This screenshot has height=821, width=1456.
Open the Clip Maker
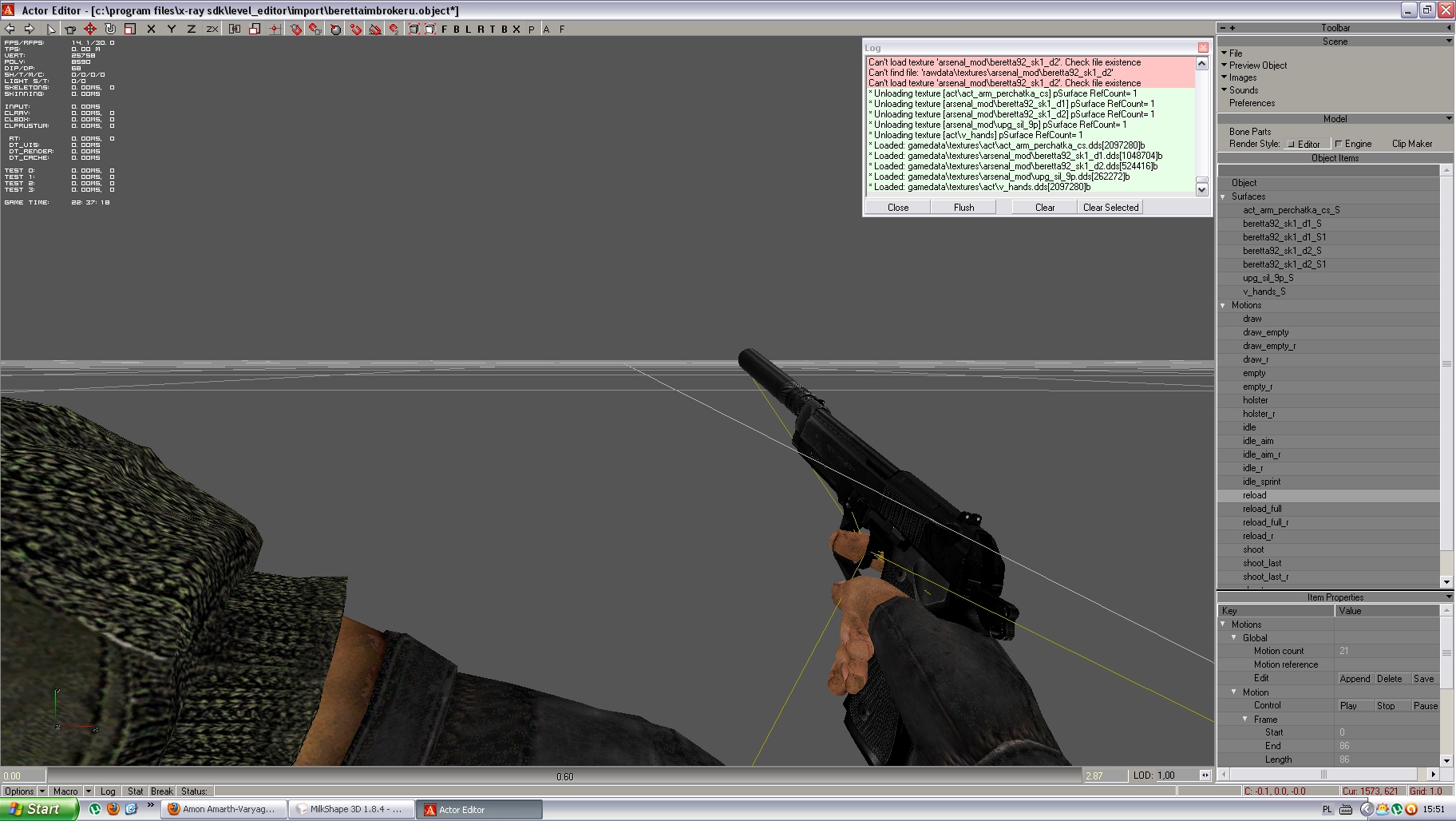click(1412, 144)
